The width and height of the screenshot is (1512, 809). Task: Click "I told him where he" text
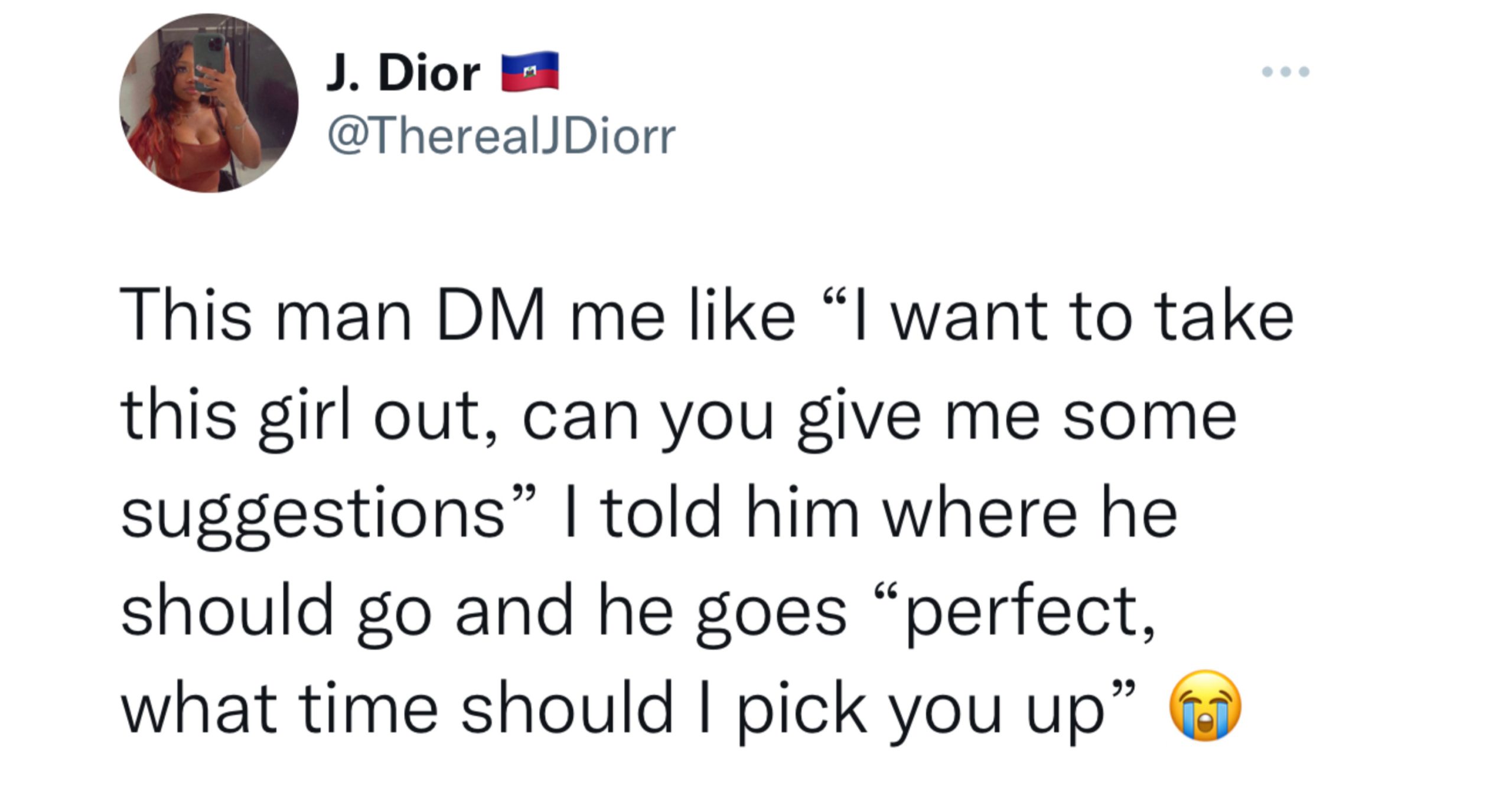[871, 511]
